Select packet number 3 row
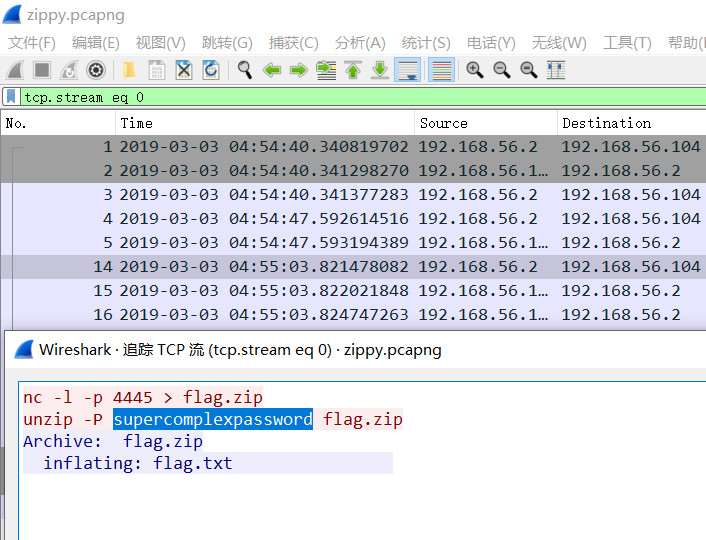The height and width of the screenshot is (540, 706). (x=353, y=194)
